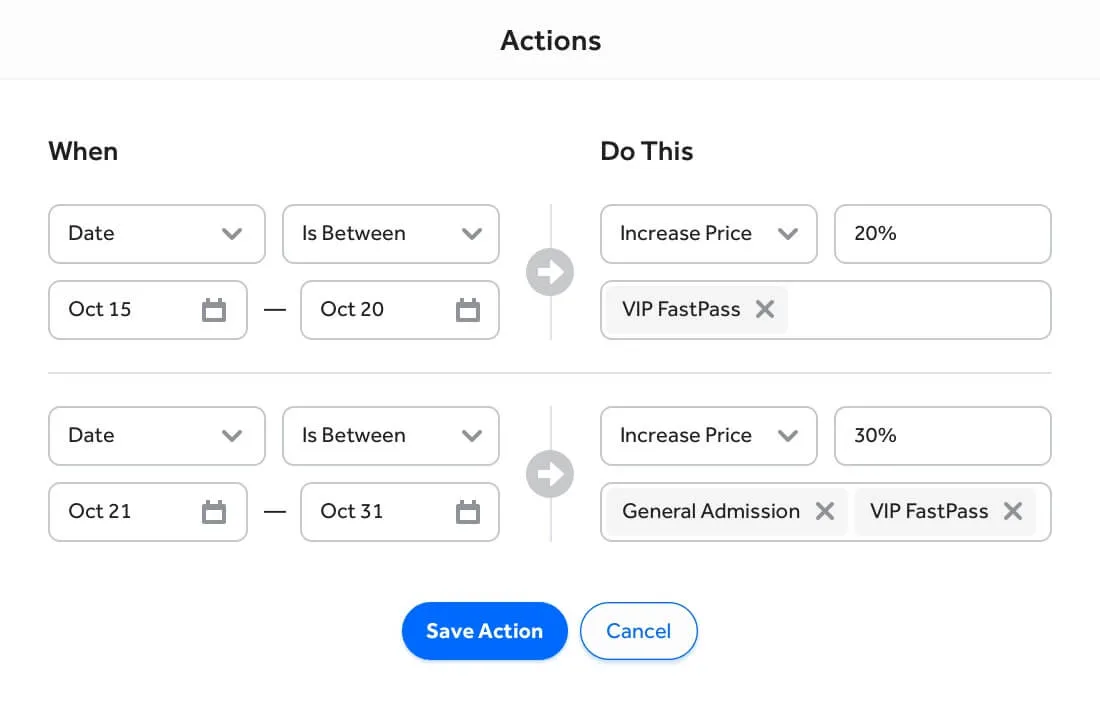Remove VIP FastPass tag from 30% rule
The image size is (1100, 708).
click(1013, 511)
